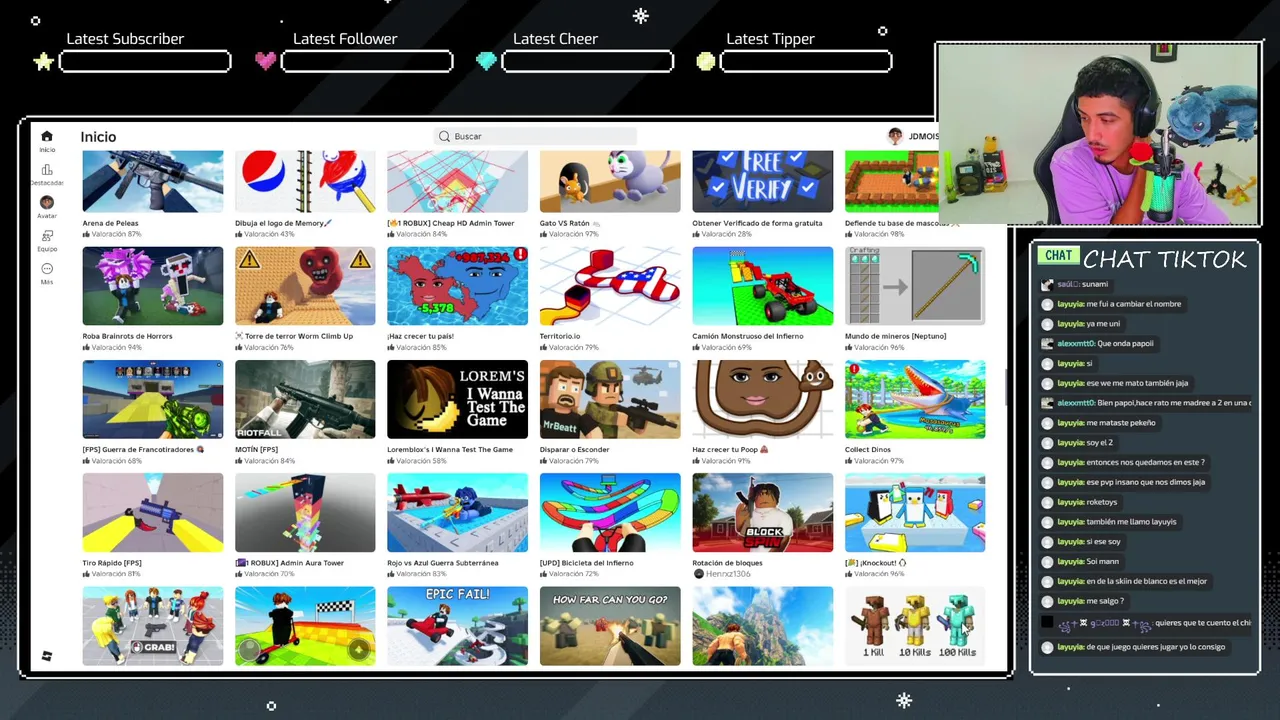This screenshot has width=1280, height=720.
Task: Click Valoración 97% under Collect Dinos
Action: coord(878,461)
